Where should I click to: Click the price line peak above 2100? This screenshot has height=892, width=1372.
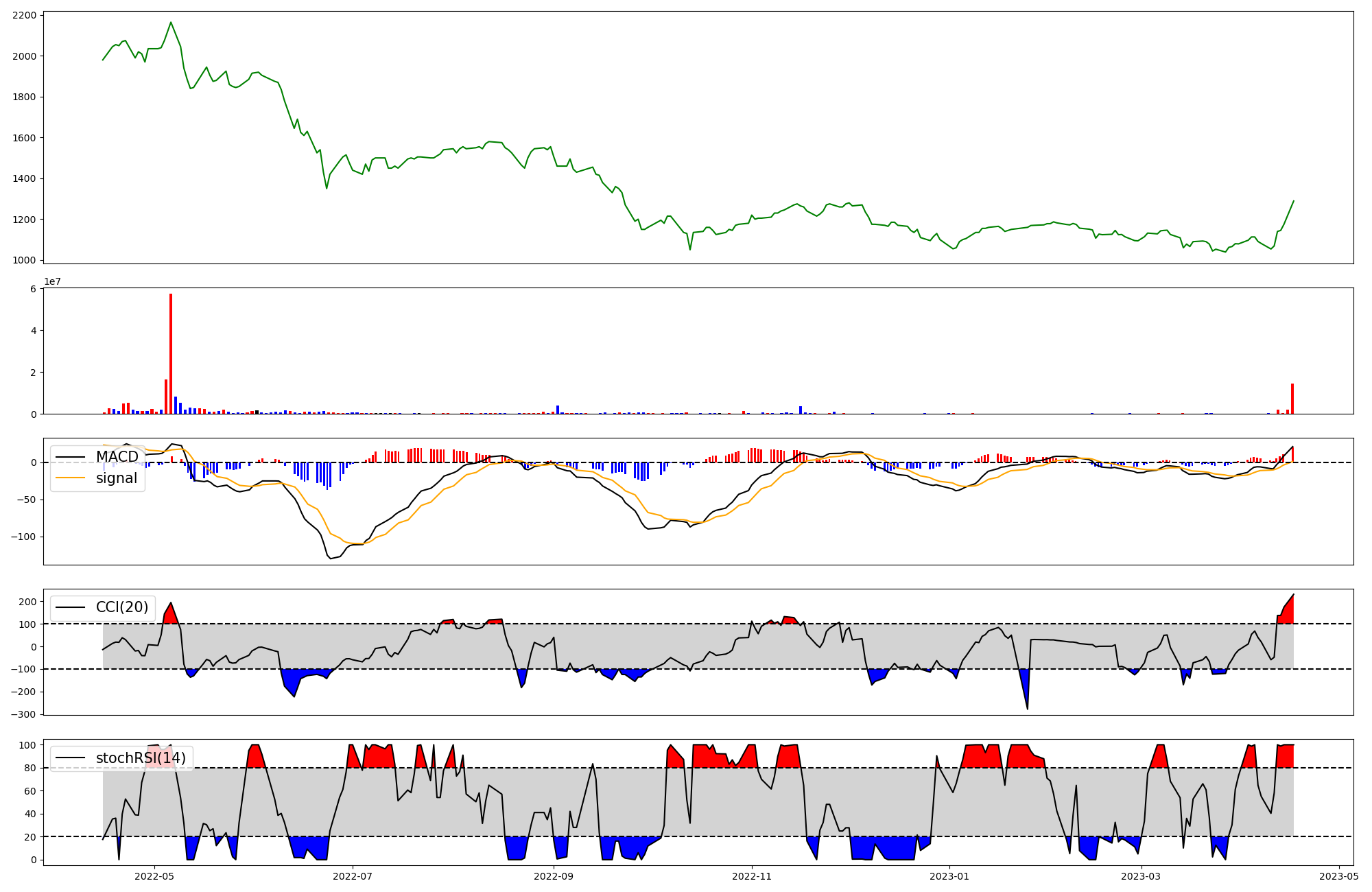(x=171, y=23)
